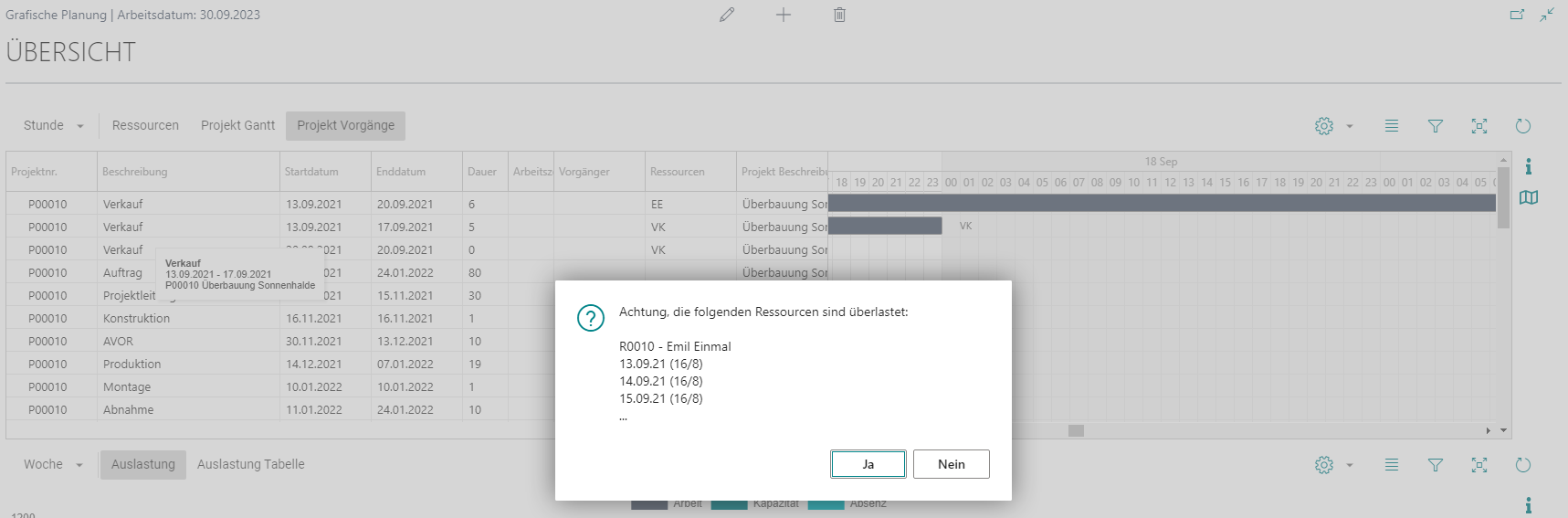Screen dimensions: 1568x518
Task: Switch to the Ressourcen tab
Action: (145, 126)
